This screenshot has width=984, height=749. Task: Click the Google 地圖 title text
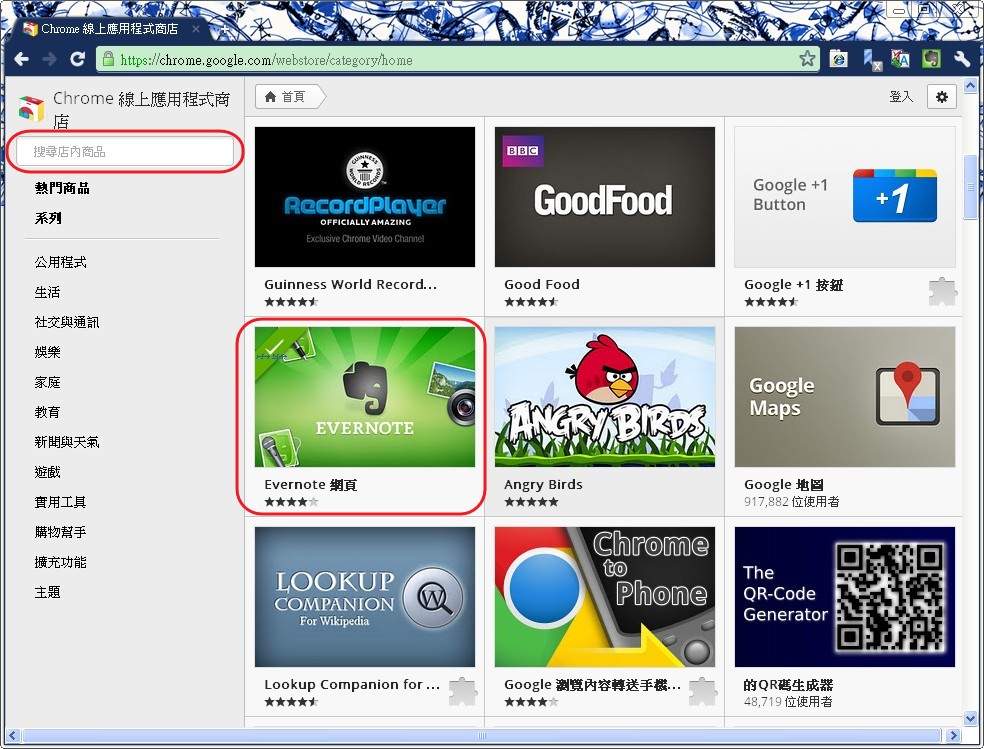[784, 485]
